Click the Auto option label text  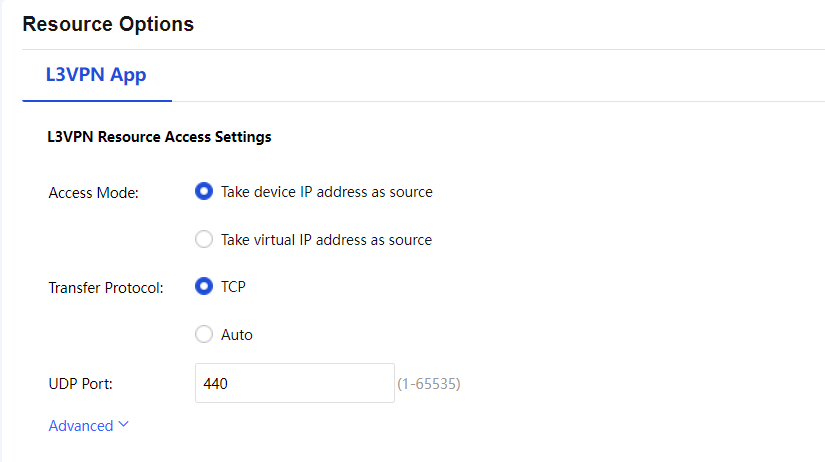[237, 335]
